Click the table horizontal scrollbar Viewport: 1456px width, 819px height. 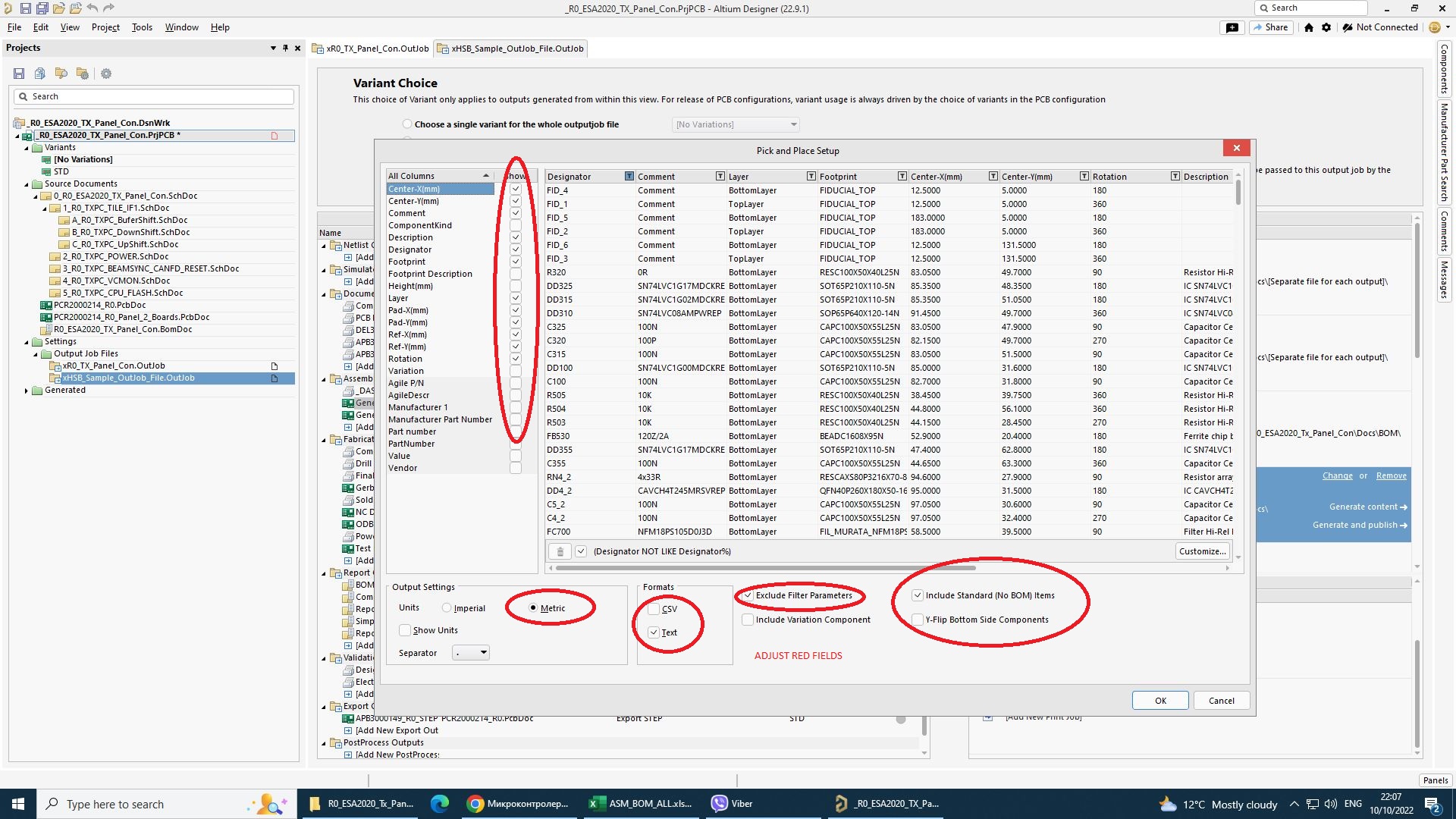[x=765, y=567]
